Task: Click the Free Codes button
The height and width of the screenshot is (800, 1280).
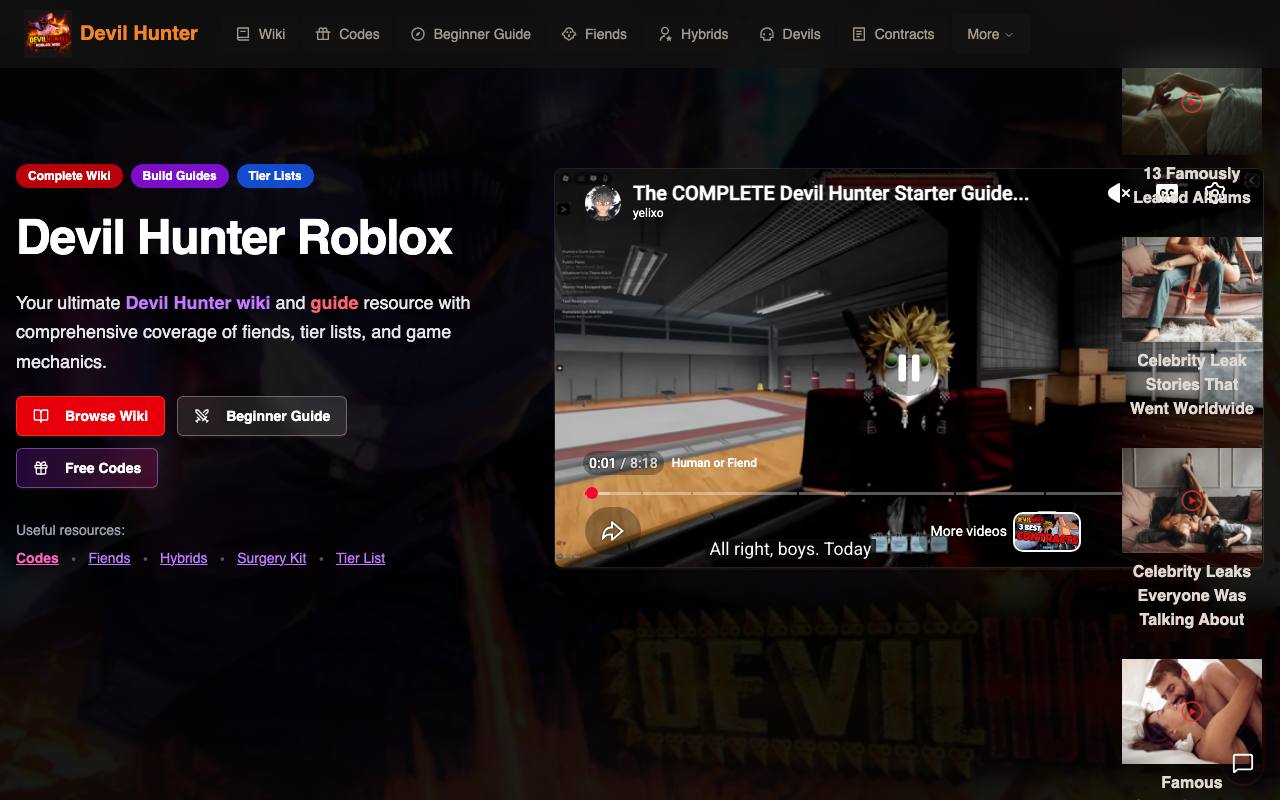Action: click(x=87, y=468)
